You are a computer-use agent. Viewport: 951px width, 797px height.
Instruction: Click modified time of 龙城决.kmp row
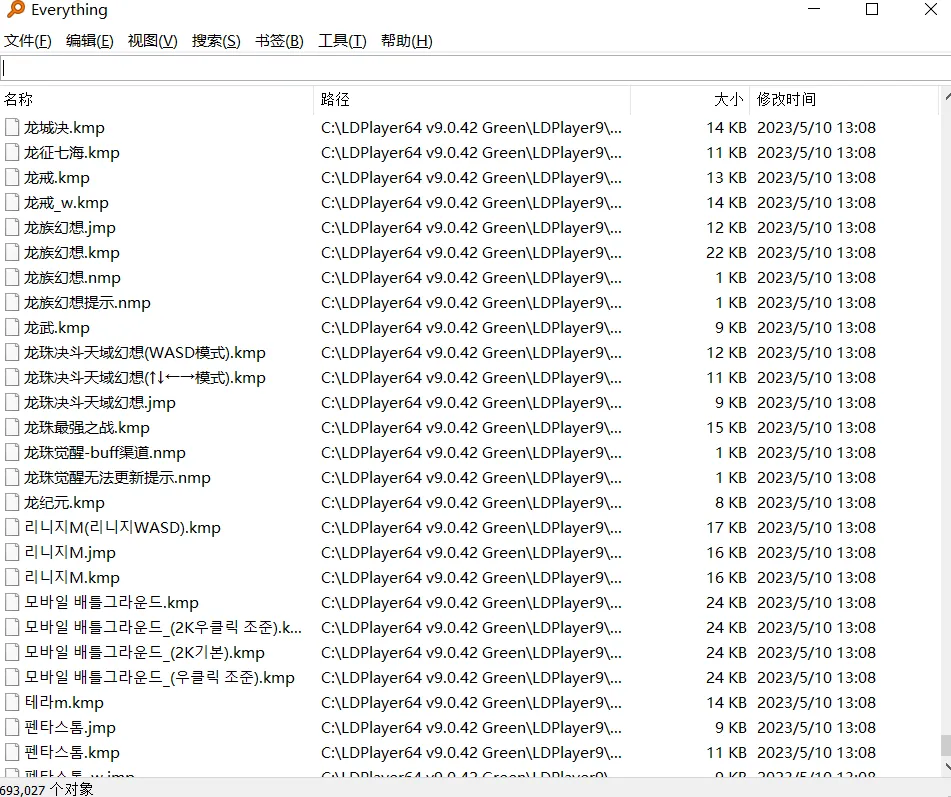pyautogui.click(x=816, y=127)
